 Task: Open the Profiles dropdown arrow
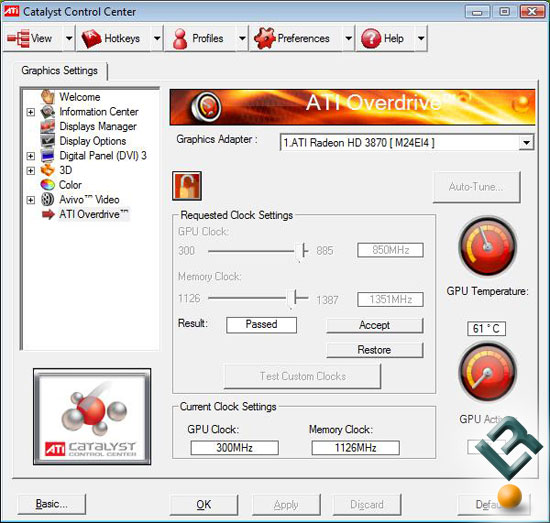pyautogui.click(x=242, y=38)
